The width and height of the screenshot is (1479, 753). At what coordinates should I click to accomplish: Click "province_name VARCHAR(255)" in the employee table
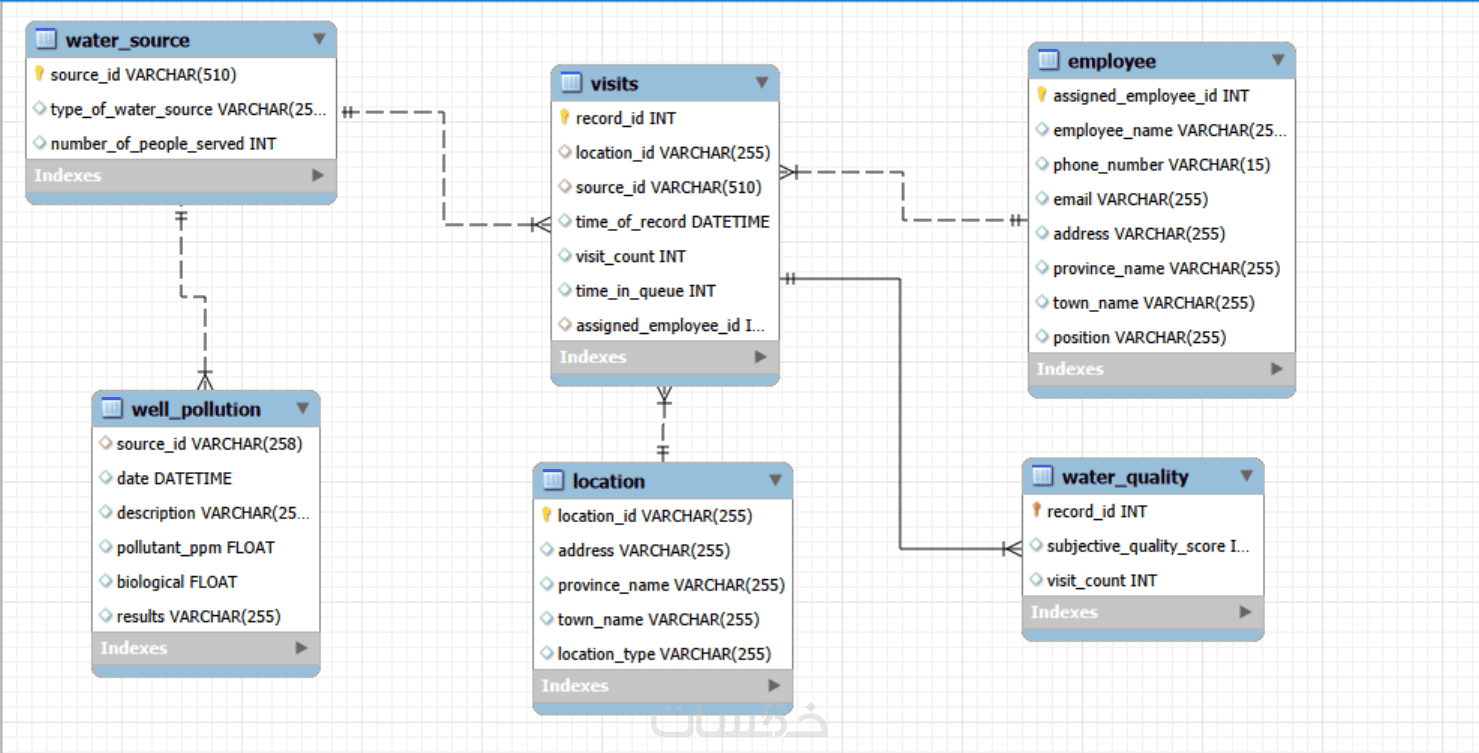(1166, 269)
